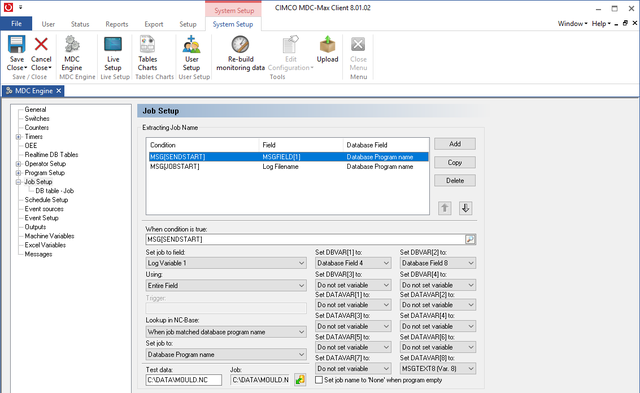Viewport: 640px width, 393px height.
Task: Click the Test data input field
Action: pos(184,380)
